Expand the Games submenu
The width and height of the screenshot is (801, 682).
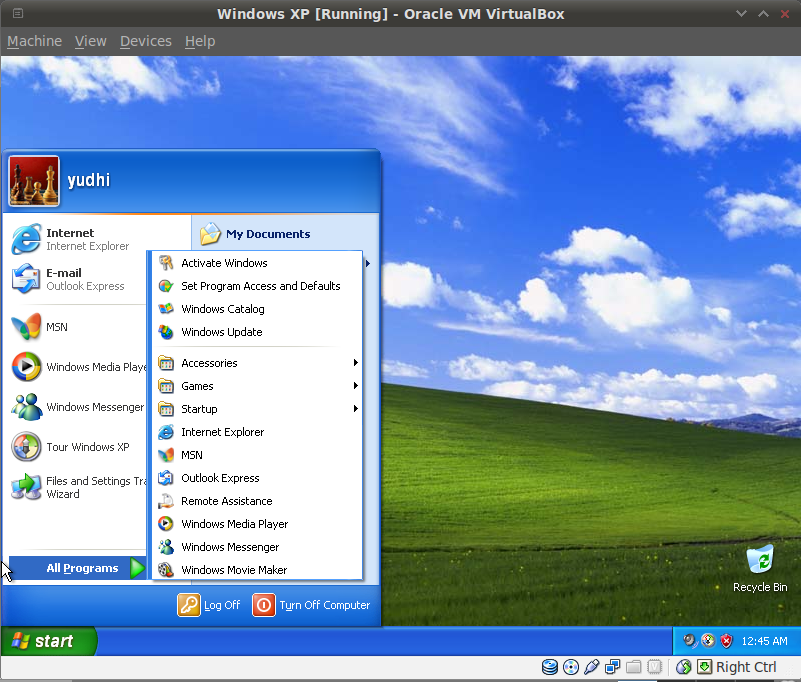pyautogui.click(x=257, y=386)
